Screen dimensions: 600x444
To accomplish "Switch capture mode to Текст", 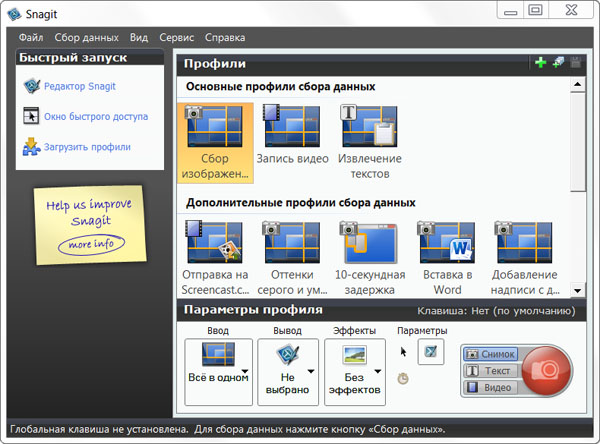I will coord(491,371).
